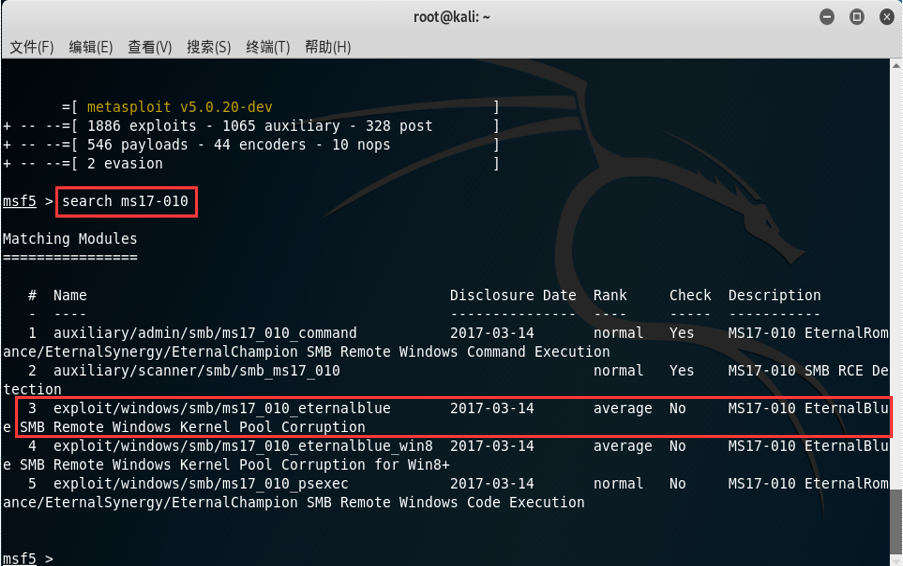This screenshot has height=566, width=903.
Task: Click the root@kali: ~ title text
Action: (452, 17)
